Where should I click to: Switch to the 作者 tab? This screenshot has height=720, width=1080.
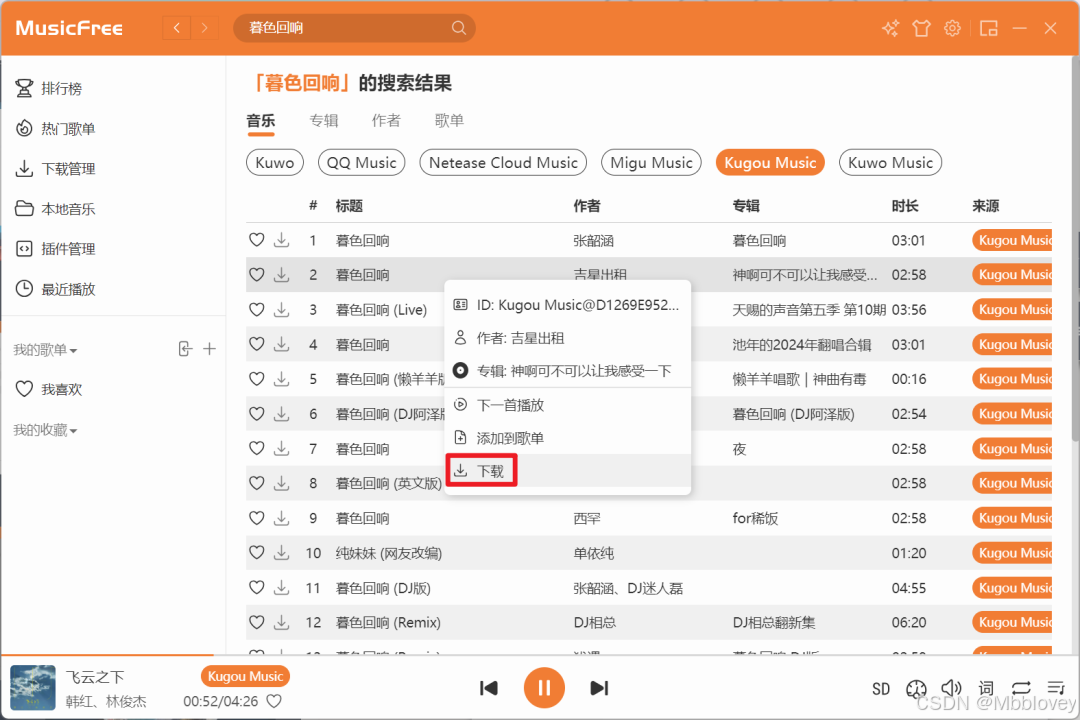[x=386, y=121]
